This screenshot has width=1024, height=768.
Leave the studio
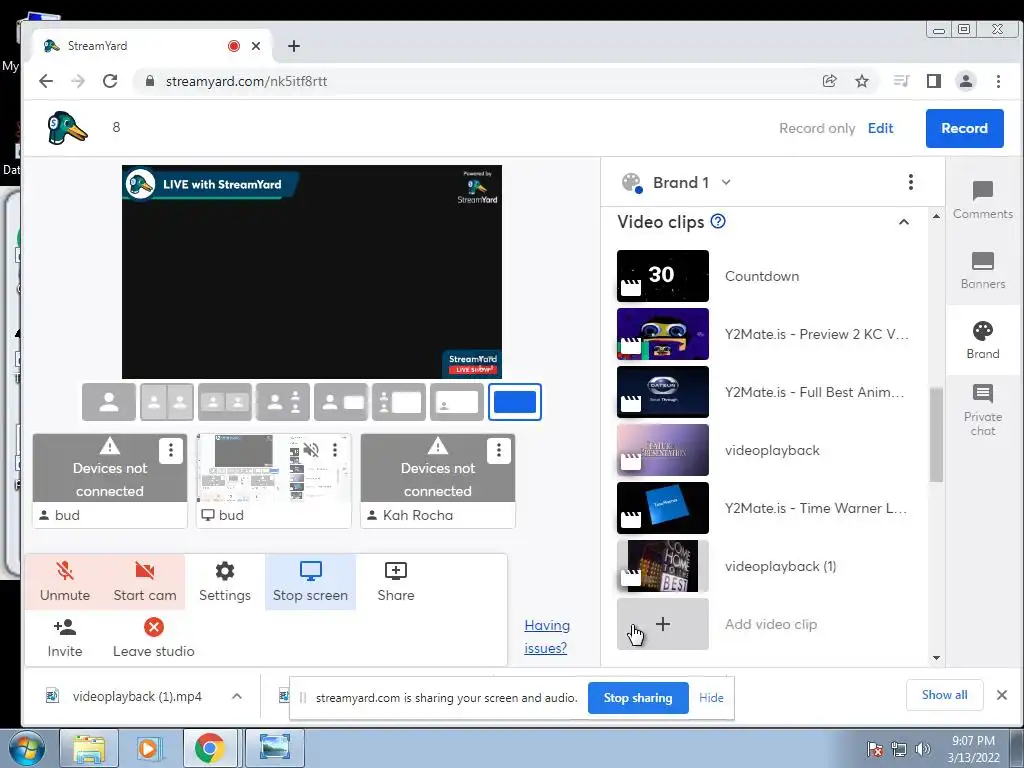point(153,638)
